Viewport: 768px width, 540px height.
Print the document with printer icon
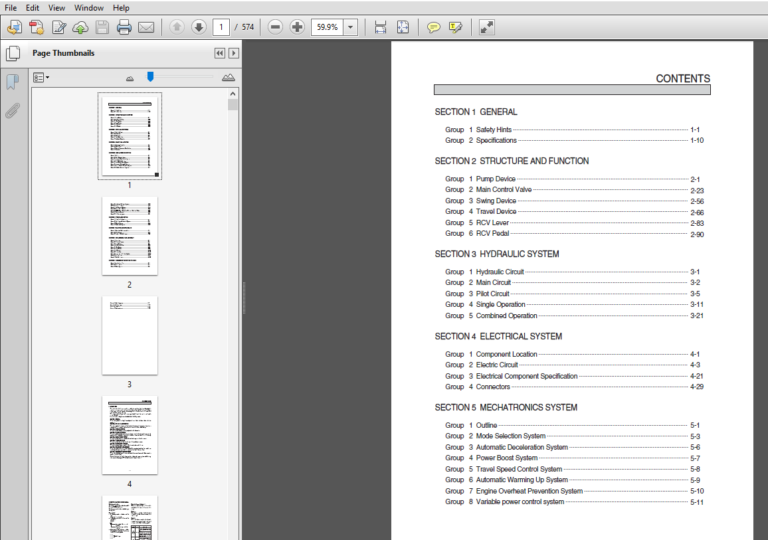(x=124, y=27)
